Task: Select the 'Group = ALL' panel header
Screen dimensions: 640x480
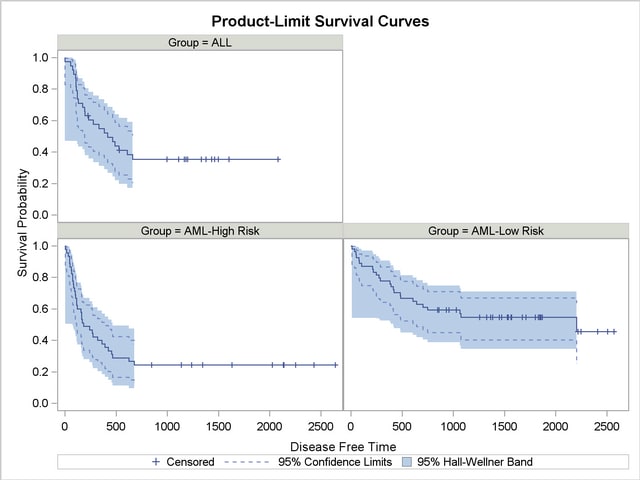Action: [200, 41]
